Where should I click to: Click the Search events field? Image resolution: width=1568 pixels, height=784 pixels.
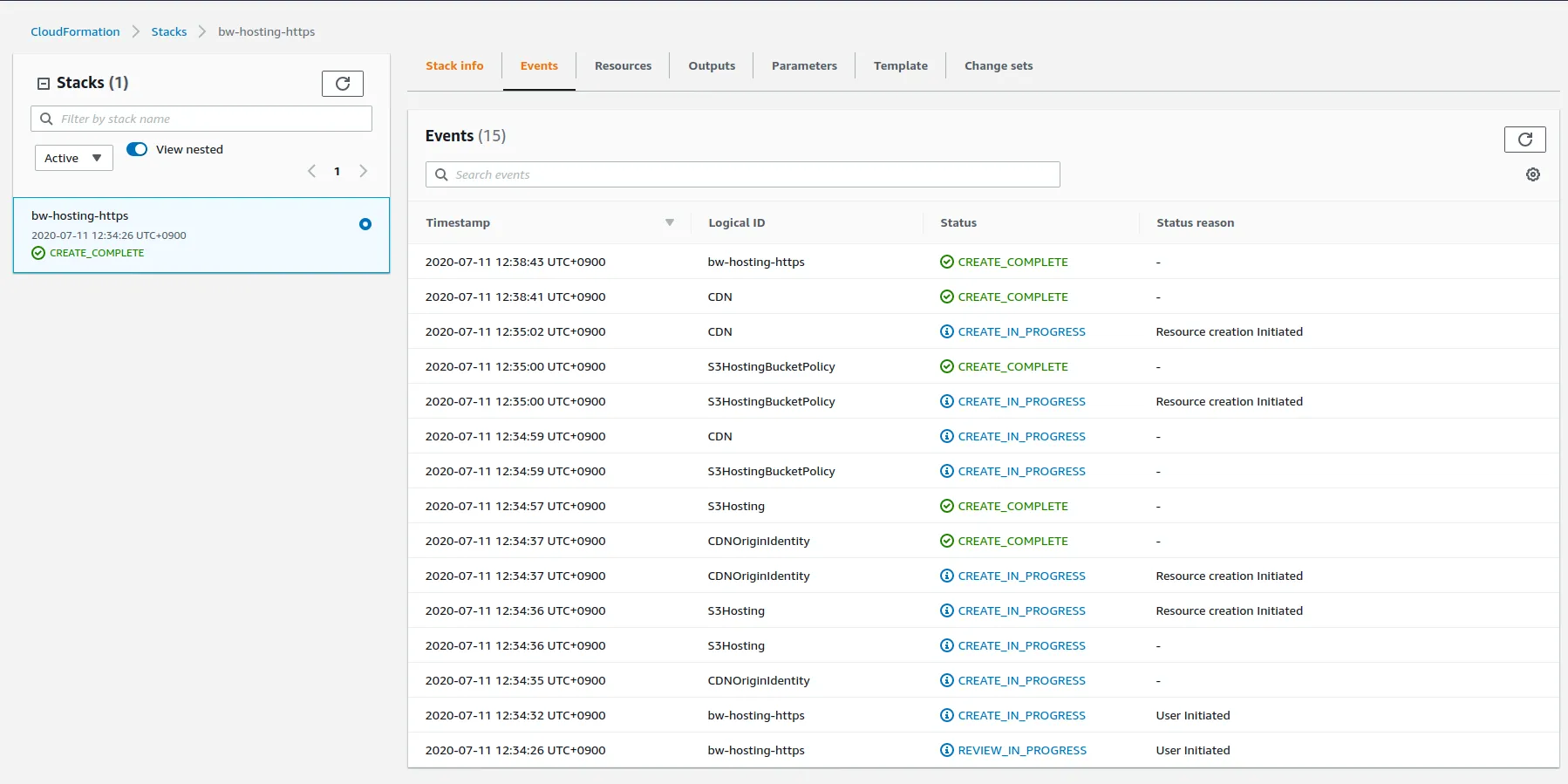[x=743, y=174]
